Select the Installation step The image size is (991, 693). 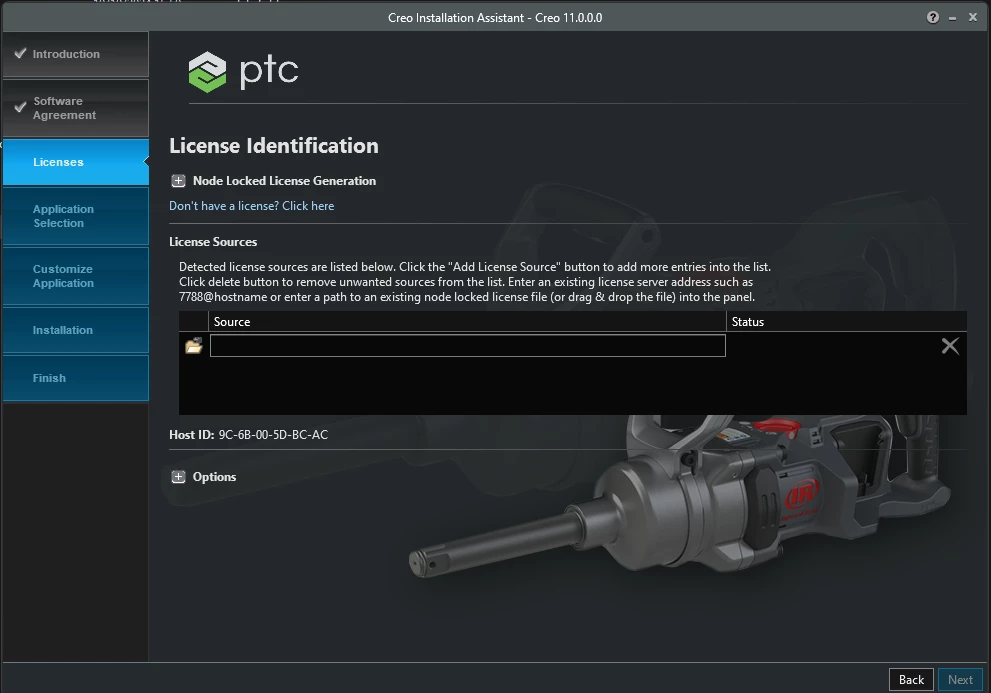[76, 330]
